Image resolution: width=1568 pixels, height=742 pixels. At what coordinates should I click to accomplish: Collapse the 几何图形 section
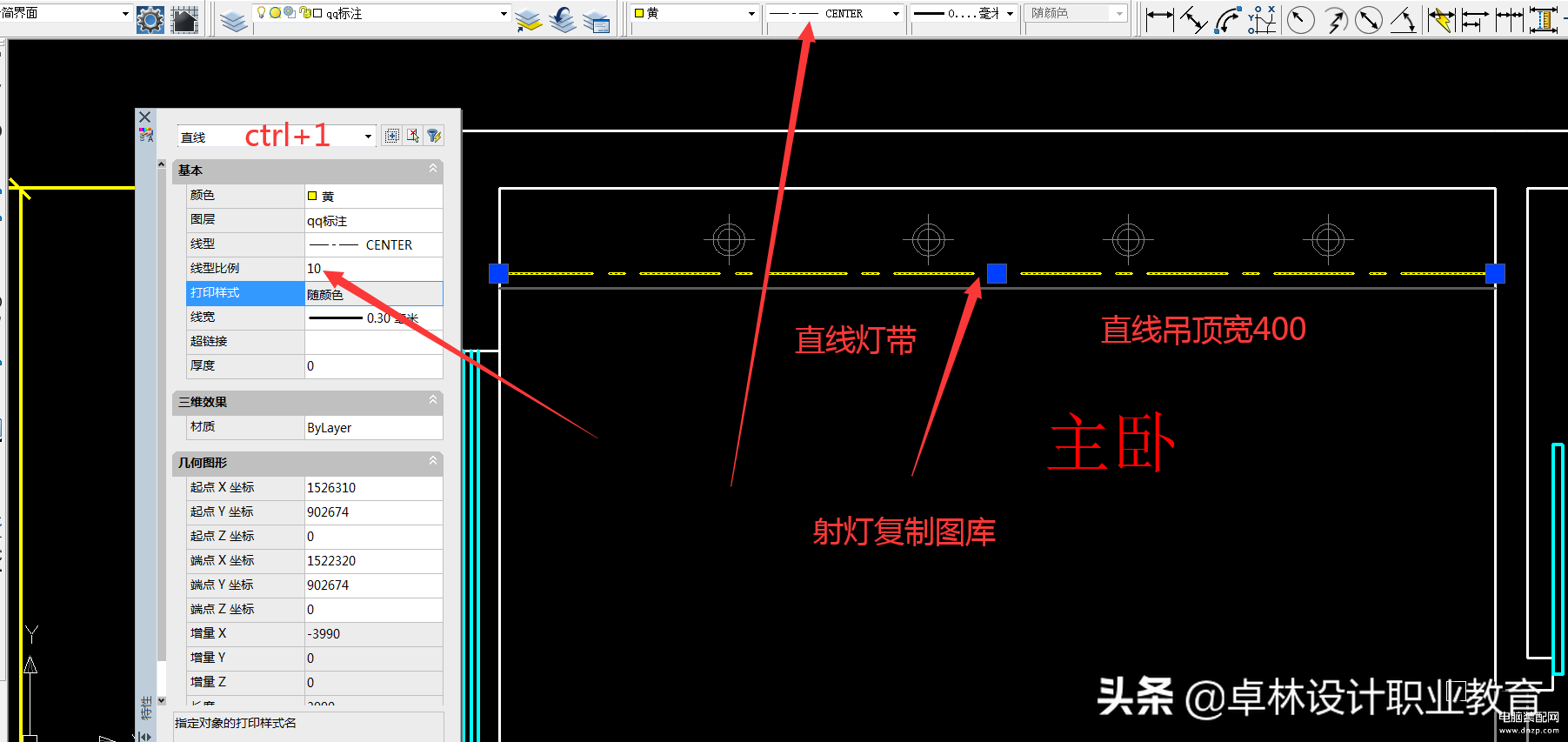[x=433, y=461]
